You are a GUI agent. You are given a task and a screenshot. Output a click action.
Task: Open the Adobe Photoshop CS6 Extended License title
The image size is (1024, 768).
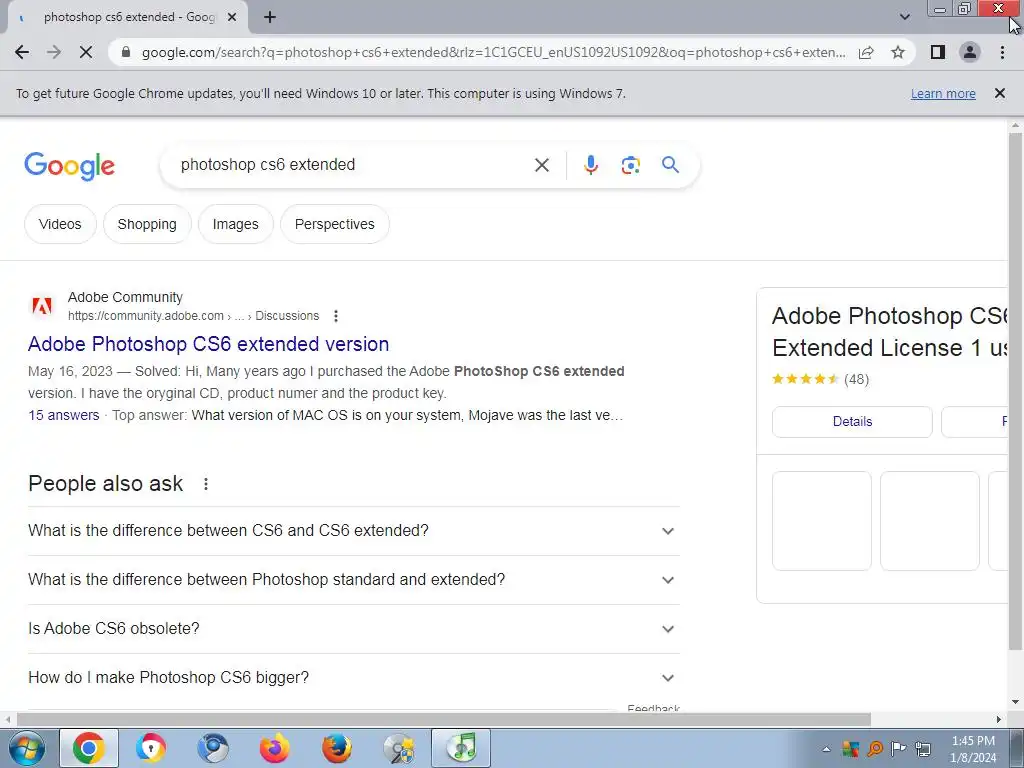point(889,332)
